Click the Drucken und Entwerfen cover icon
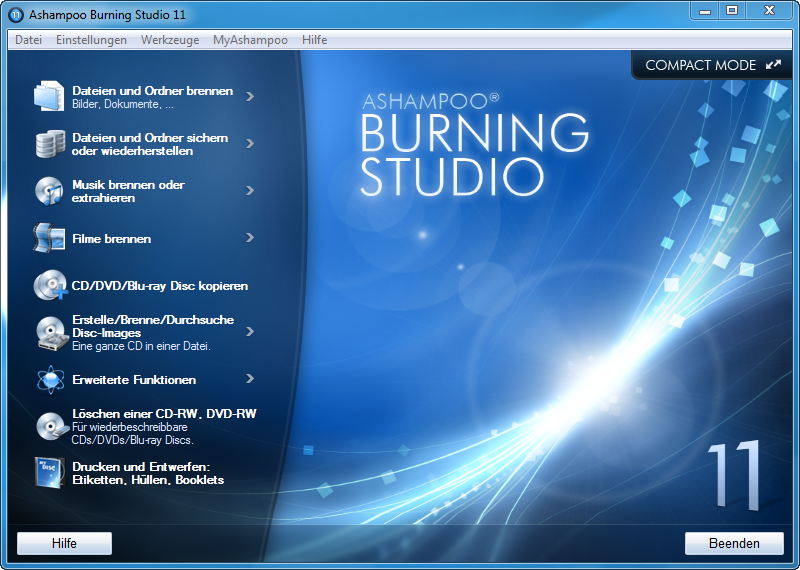This screenshot has width=800, height=570. point(49,473)
